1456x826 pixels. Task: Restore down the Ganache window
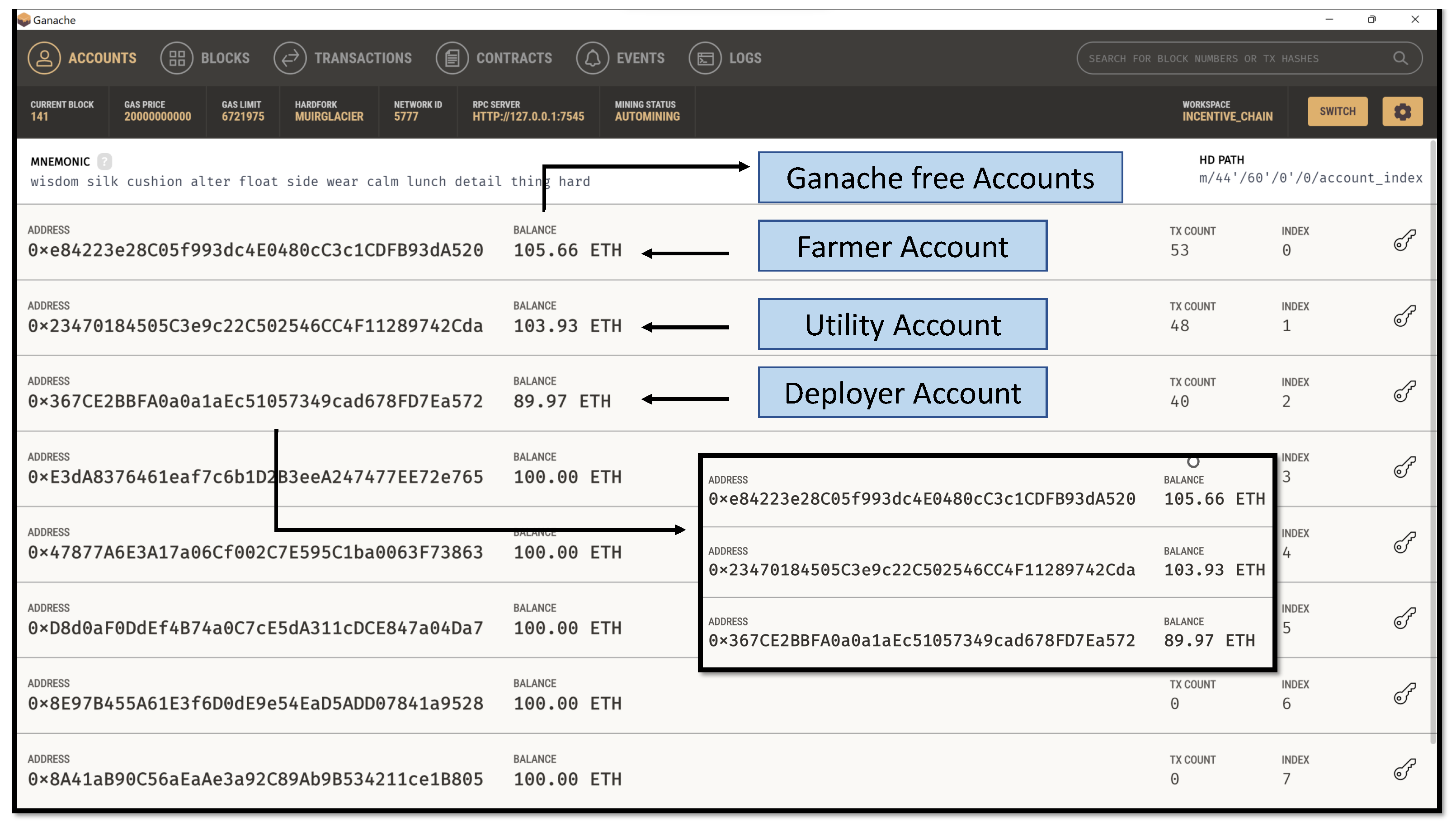(1371, 20)
